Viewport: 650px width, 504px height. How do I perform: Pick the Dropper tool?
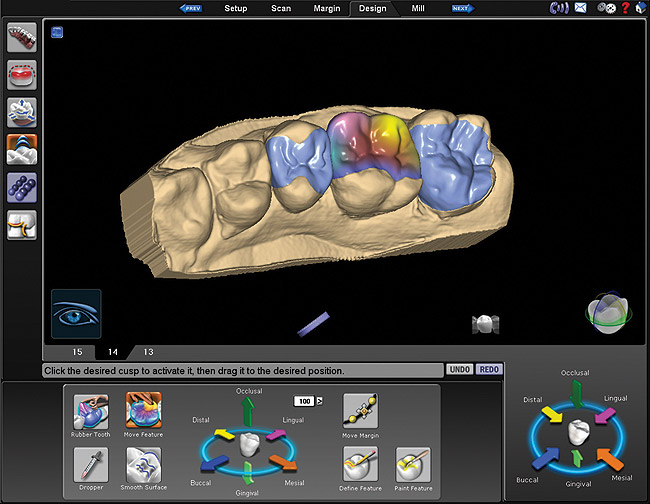click(x=90, y=465)
